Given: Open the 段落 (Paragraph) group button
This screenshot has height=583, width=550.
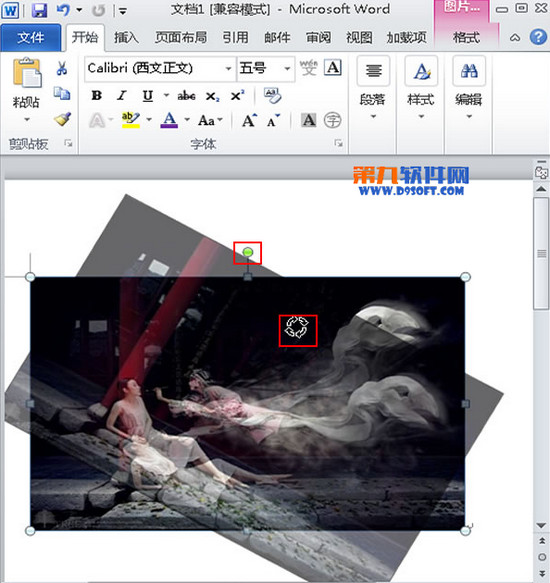Looking at the screenshot, I should (x=373, y=87).
